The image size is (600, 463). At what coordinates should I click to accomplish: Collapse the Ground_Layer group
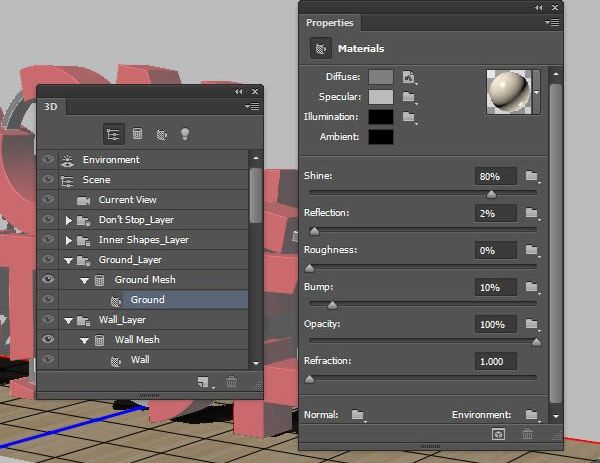(x=68, y=261)
